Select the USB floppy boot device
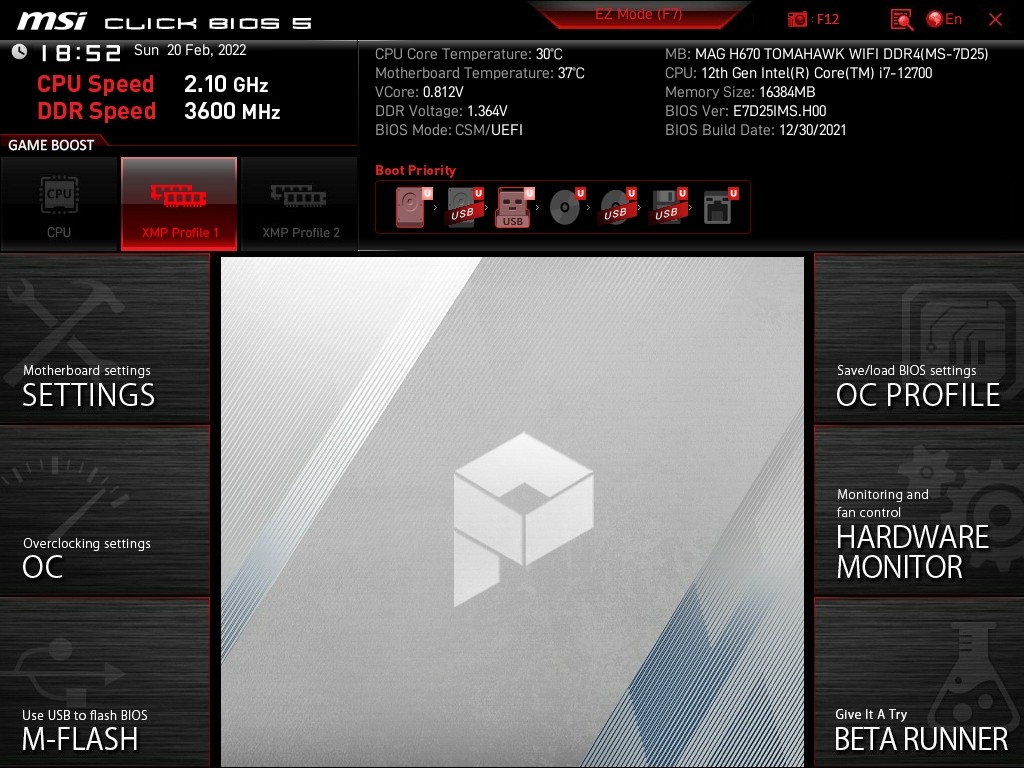 click(668, 207)
